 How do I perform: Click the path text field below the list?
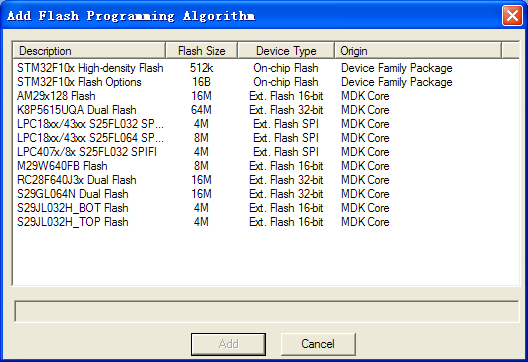(x=266, y=311)
